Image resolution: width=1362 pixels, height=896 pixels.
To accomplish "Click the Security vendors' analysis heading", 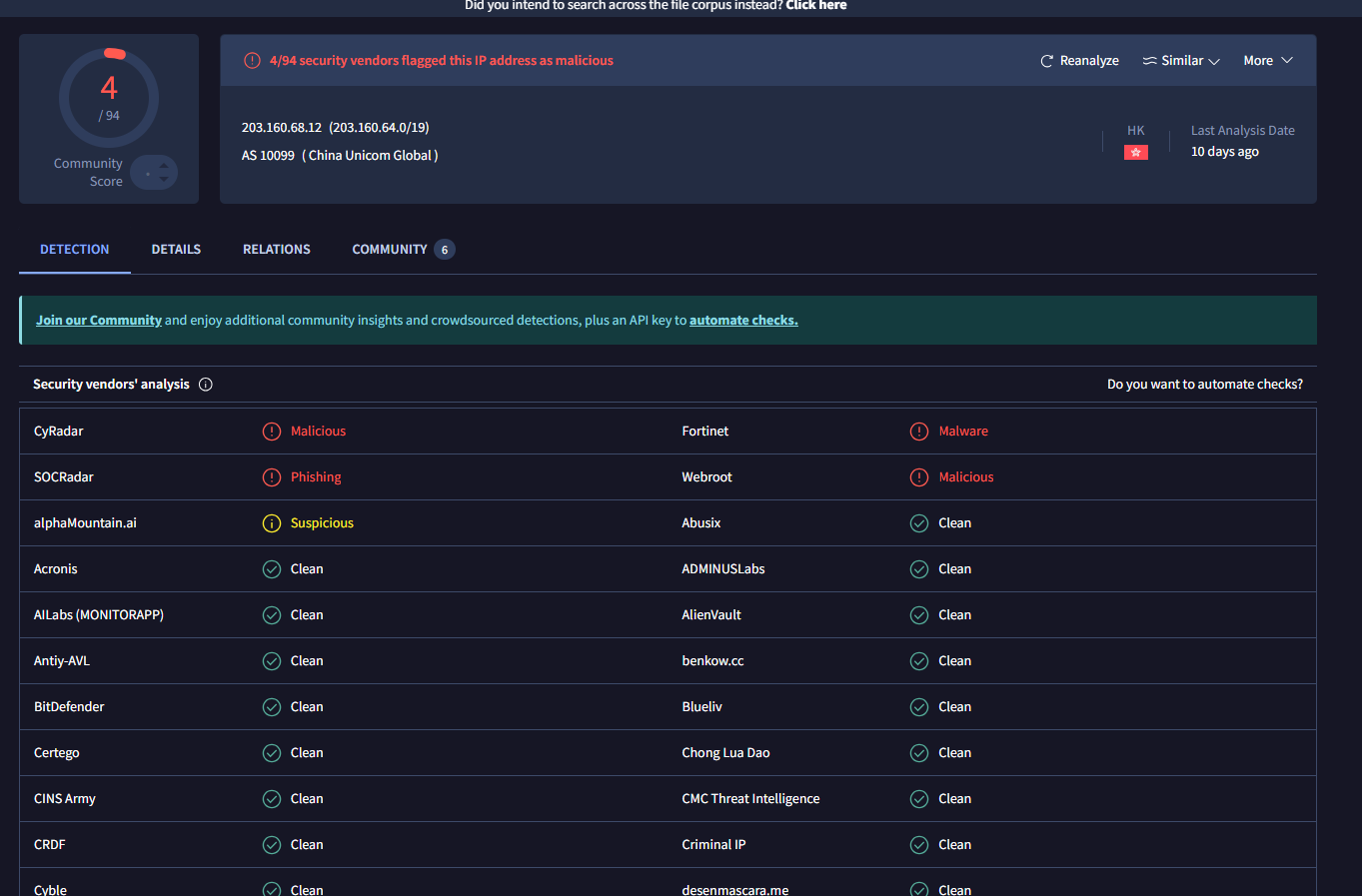I will [111, 385].
